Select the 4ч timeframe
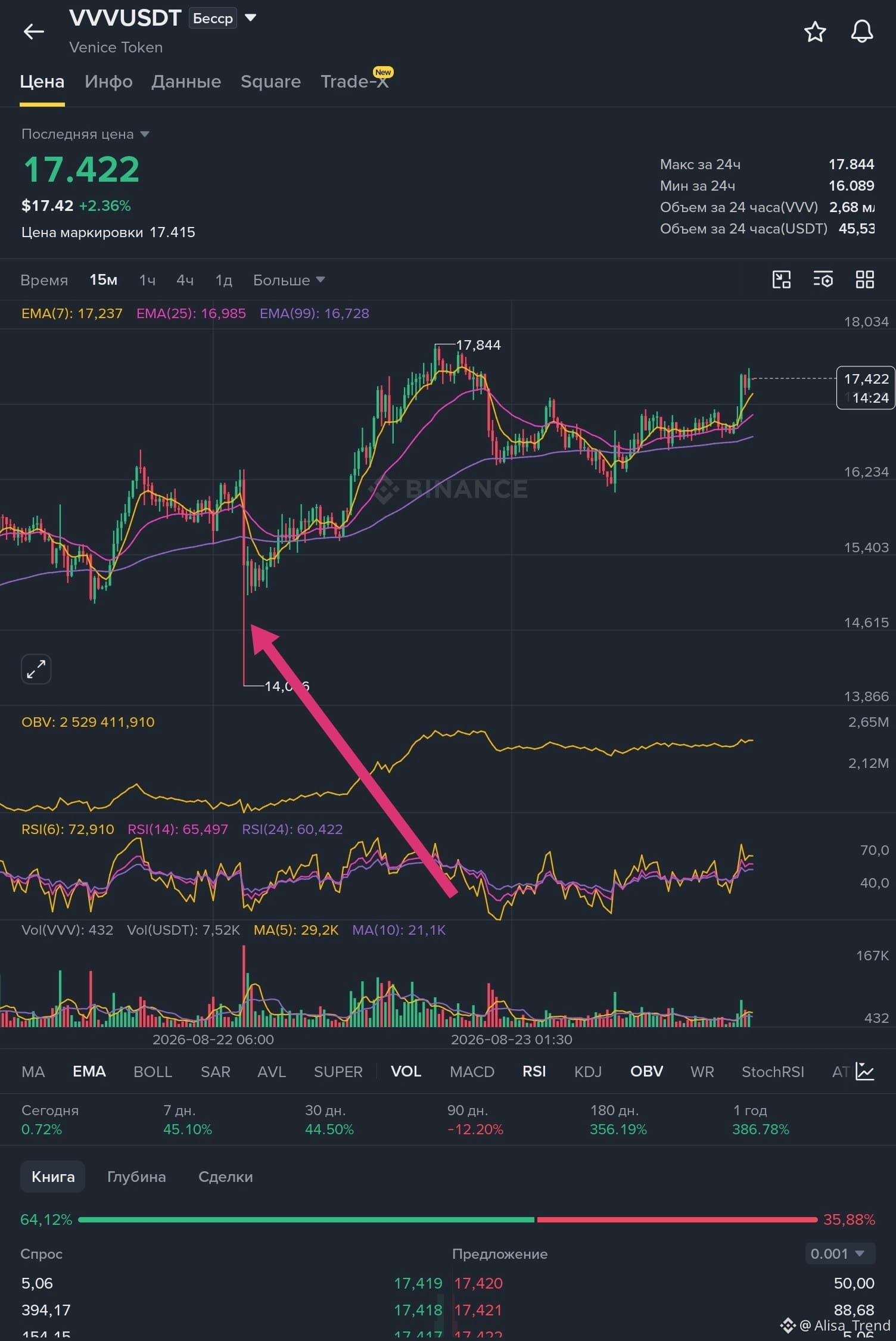896x1341 pixels. click(185, 280)
